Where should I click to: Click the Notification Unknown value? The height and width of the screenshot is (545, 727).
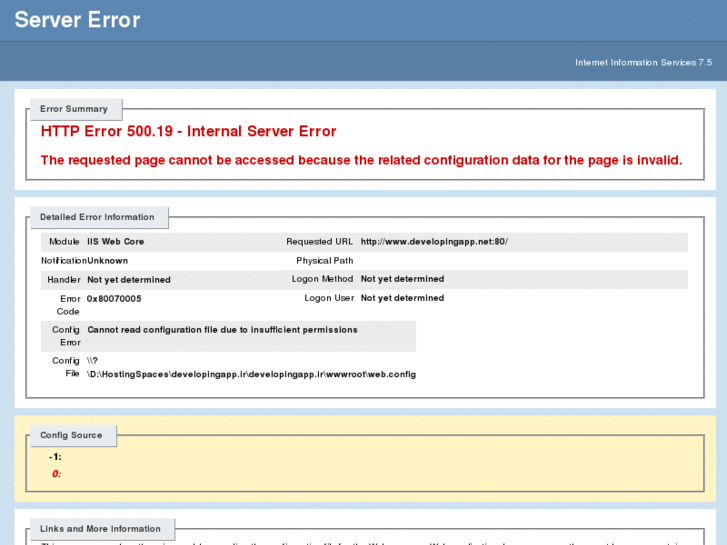click(x=108, y=261)
